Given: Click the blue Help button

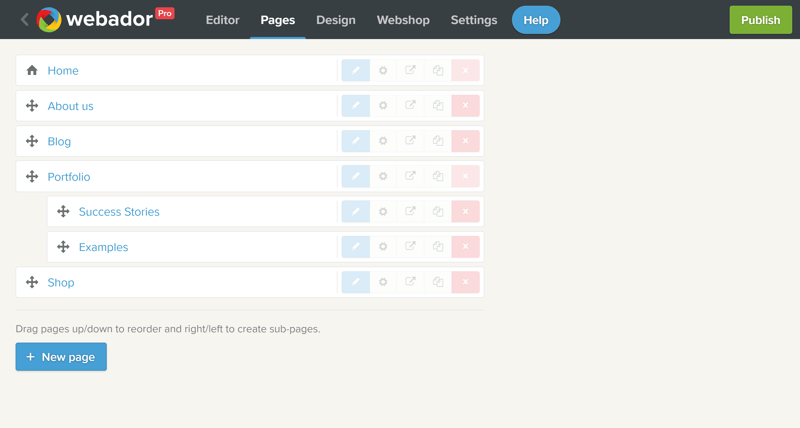Looking at the screenshot, I should click(x=536, y=20).
